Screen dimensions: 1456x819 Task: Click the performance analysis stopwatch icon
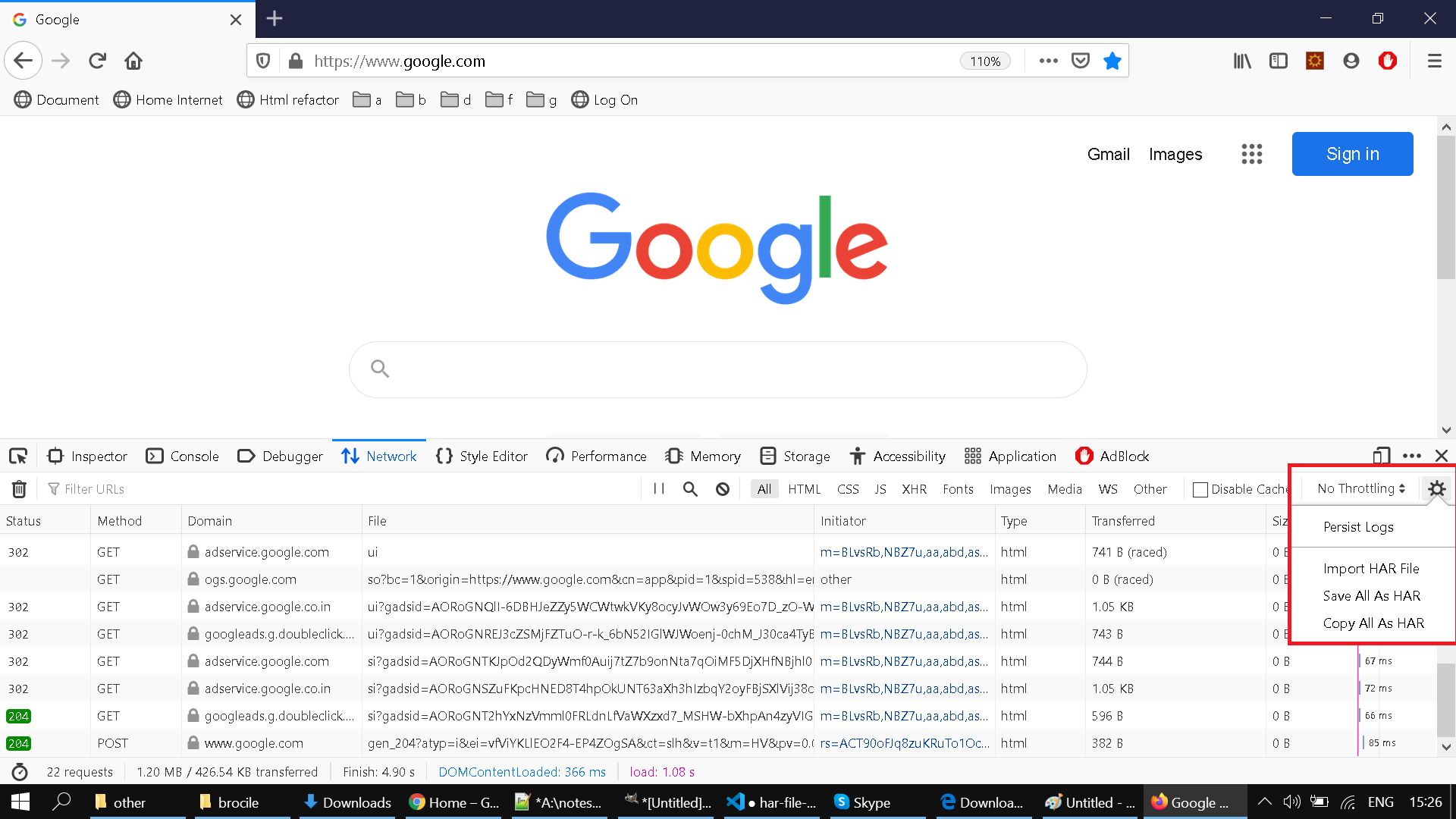click(x=20, y=772)
